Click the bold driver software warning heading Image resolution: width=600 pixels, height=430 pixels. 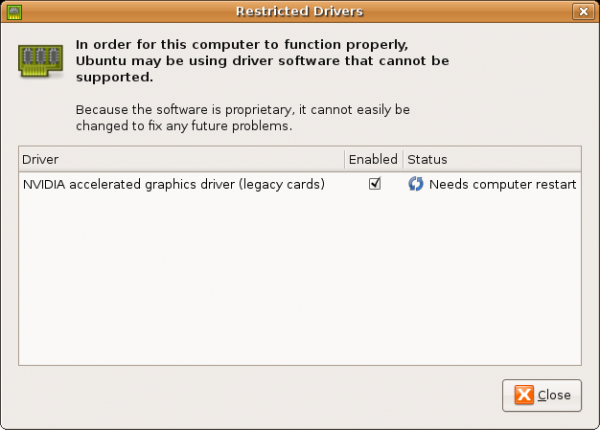click(262, 61)
